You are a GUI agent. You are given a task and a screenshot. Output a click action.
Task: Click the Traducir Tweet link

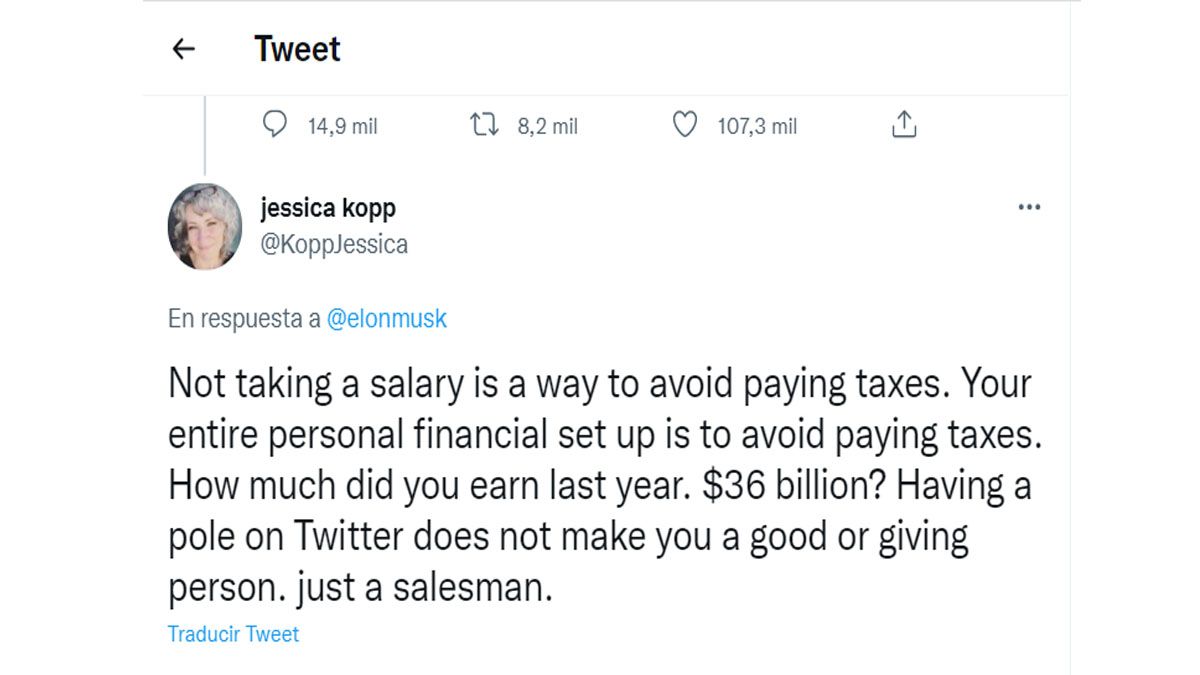click(x=232, y=633)
